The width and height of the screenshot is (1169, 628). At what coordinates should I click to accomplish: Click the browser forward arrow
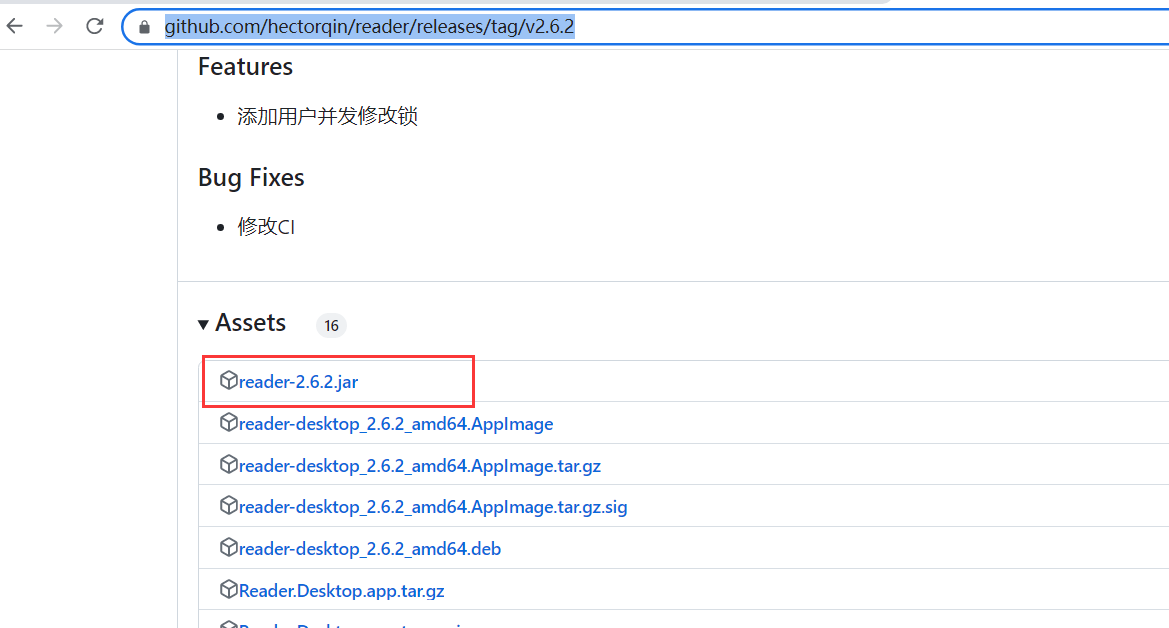coord(55,27)
